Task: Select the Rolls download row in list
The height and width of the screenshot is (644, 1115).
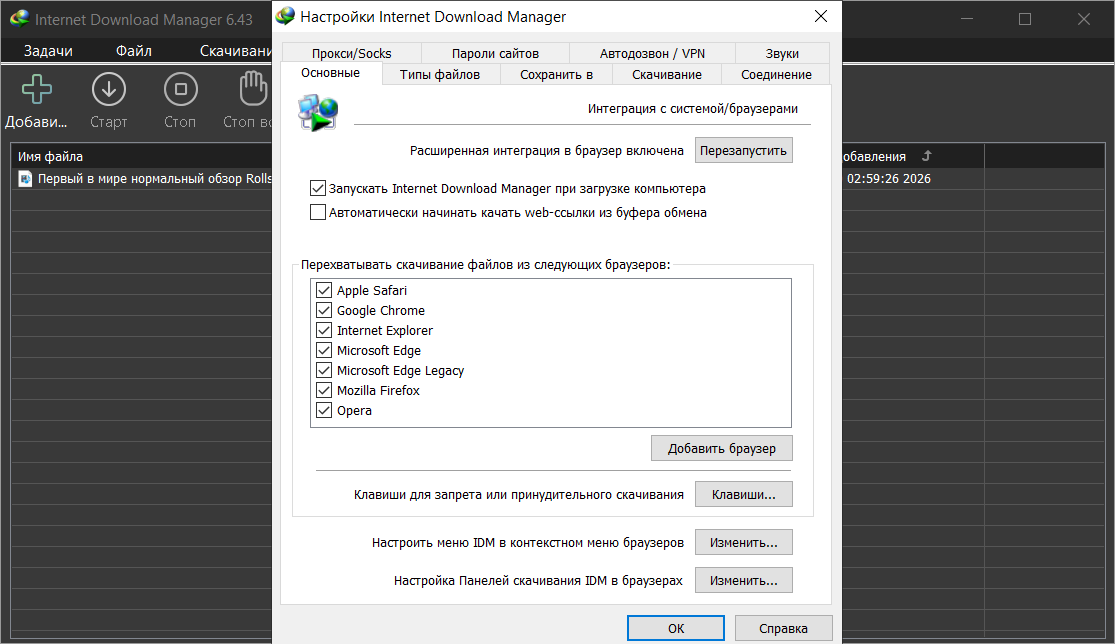Action: [x=142, y=179]
